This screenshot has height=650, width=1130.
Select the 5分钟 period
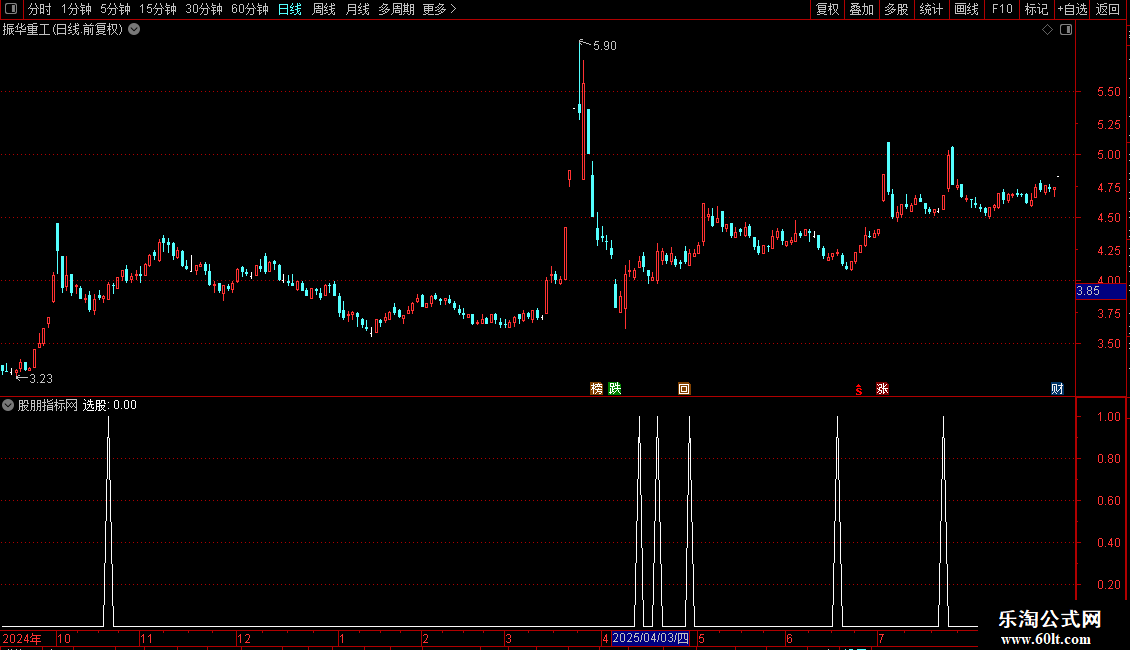pyautogui.click(x=115, y=9)
